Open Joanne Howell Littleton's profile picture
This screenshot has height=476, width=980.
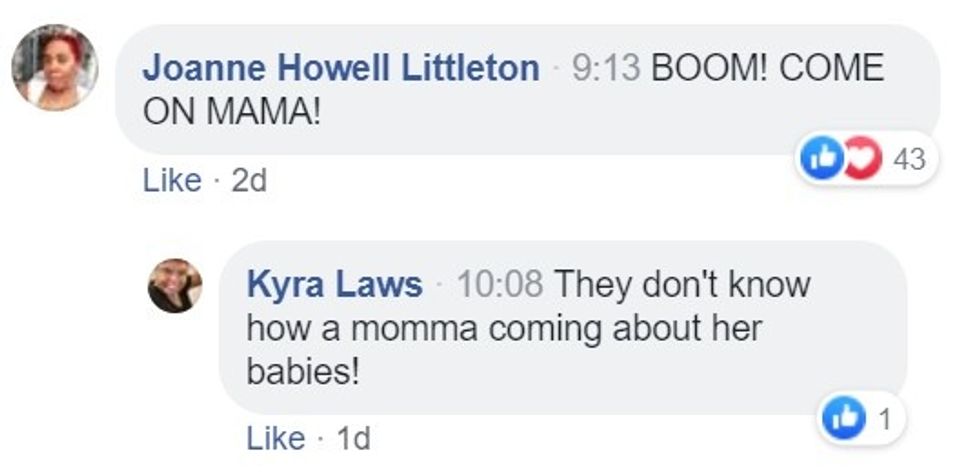point(54,67)
